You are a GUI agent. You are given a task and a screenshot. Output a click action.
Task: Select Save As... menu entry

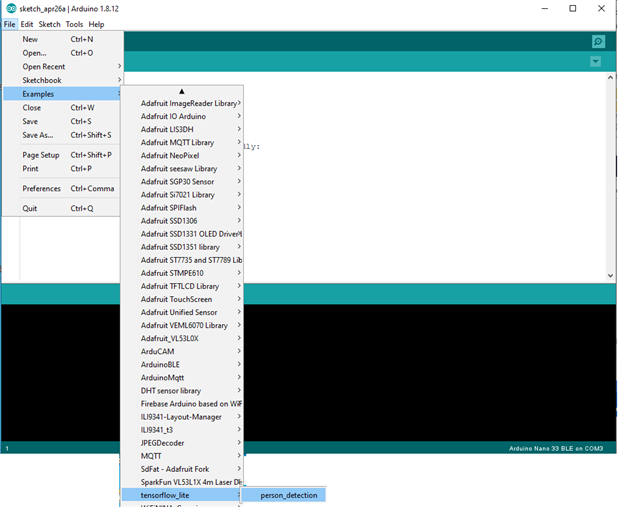click(62, 135)
